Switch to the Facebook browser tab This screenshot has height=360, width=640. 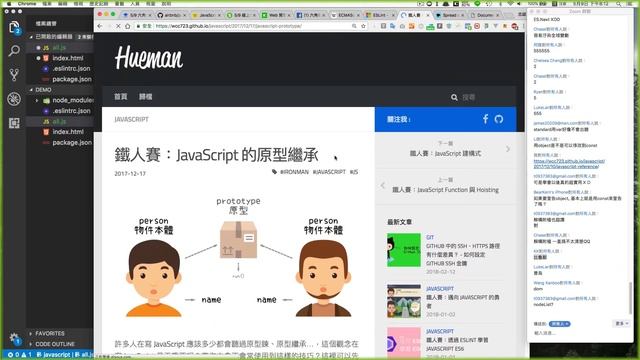[310, 15]
